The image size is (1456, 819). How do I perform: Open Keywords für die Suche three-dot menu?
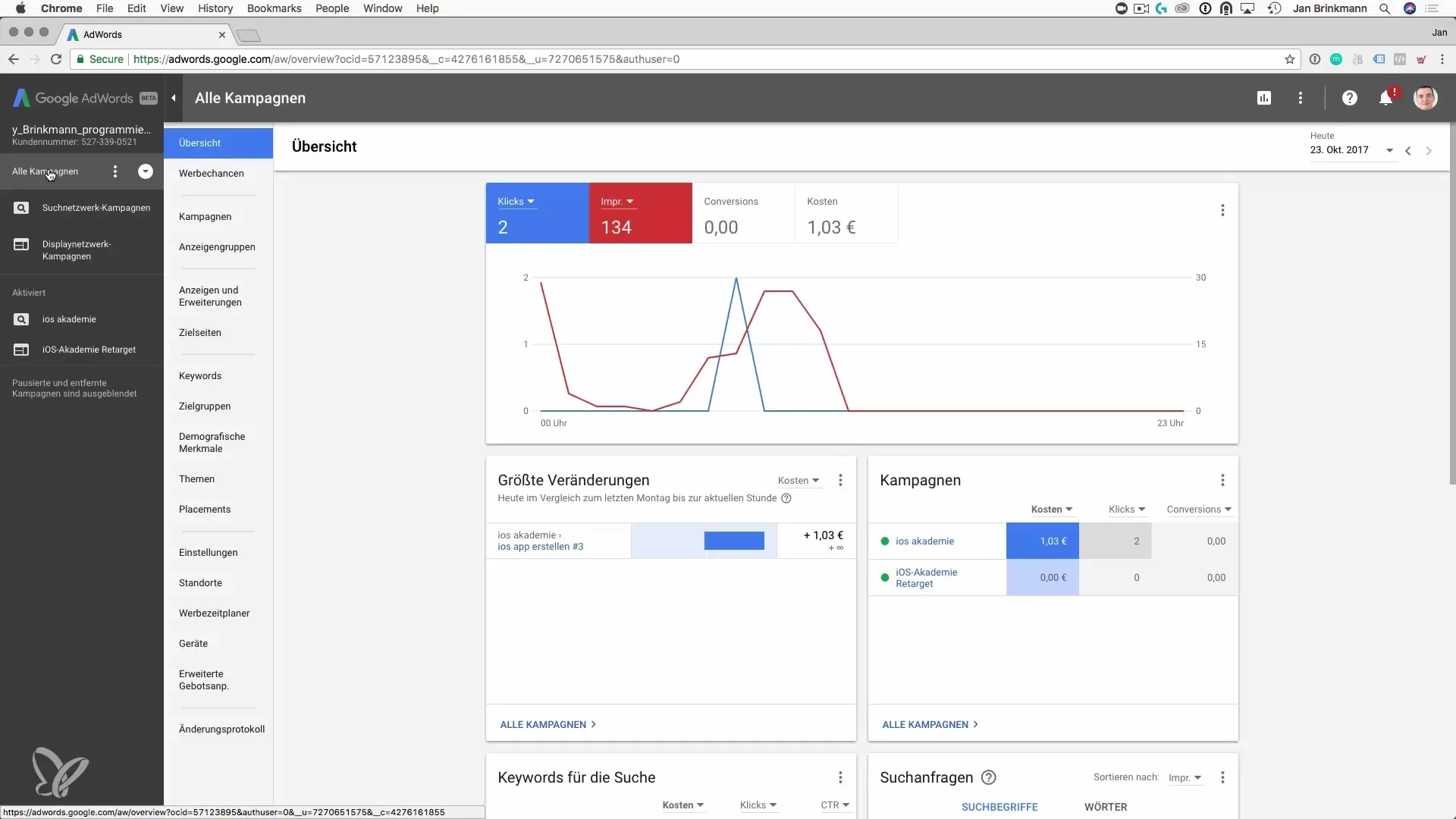[840, 777]
